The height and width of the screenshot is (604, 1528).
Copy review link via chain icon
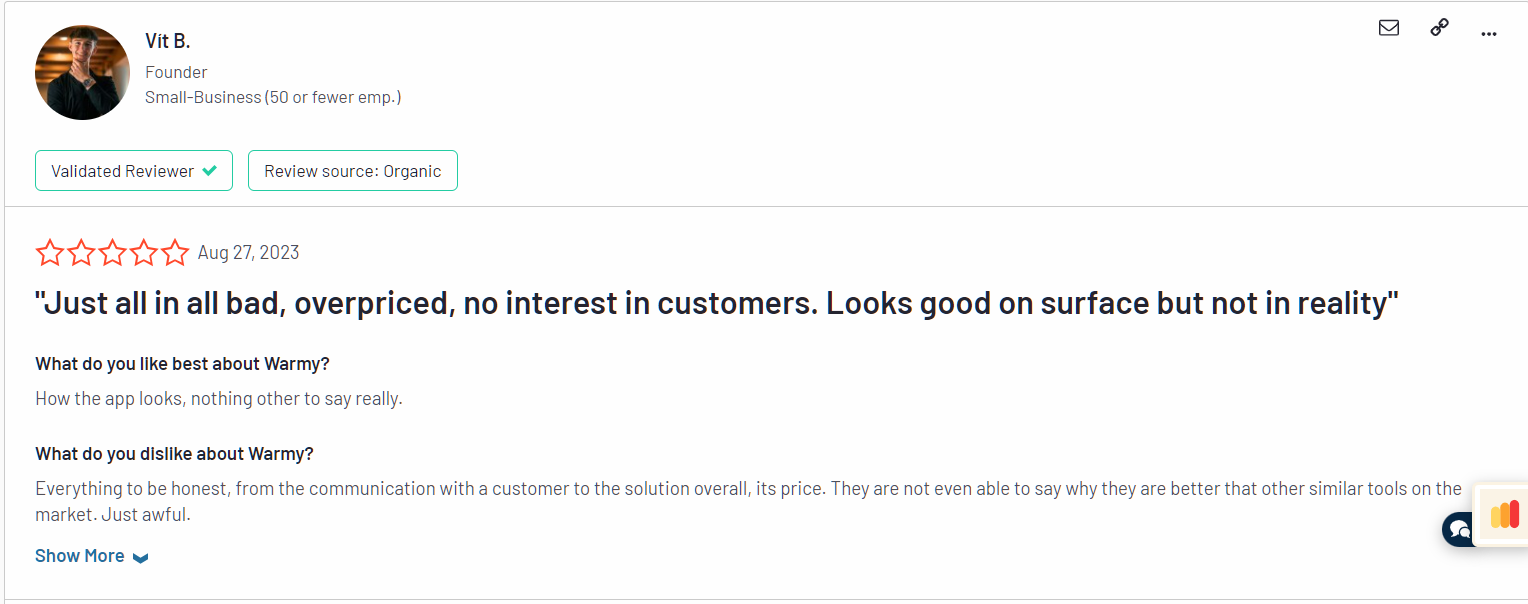[x=1439, y=28]
